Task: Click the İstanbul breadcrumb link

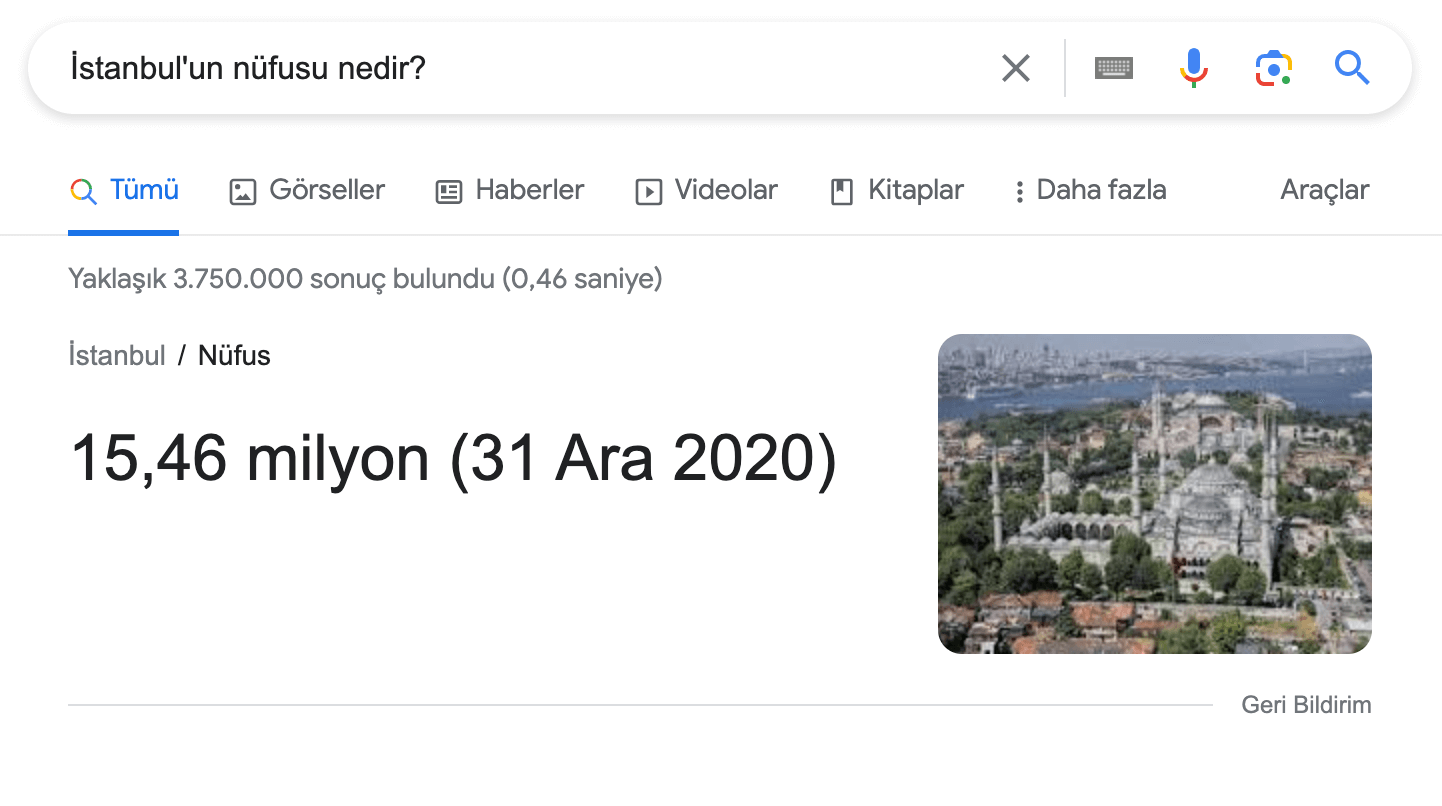Action: point(117,355)
